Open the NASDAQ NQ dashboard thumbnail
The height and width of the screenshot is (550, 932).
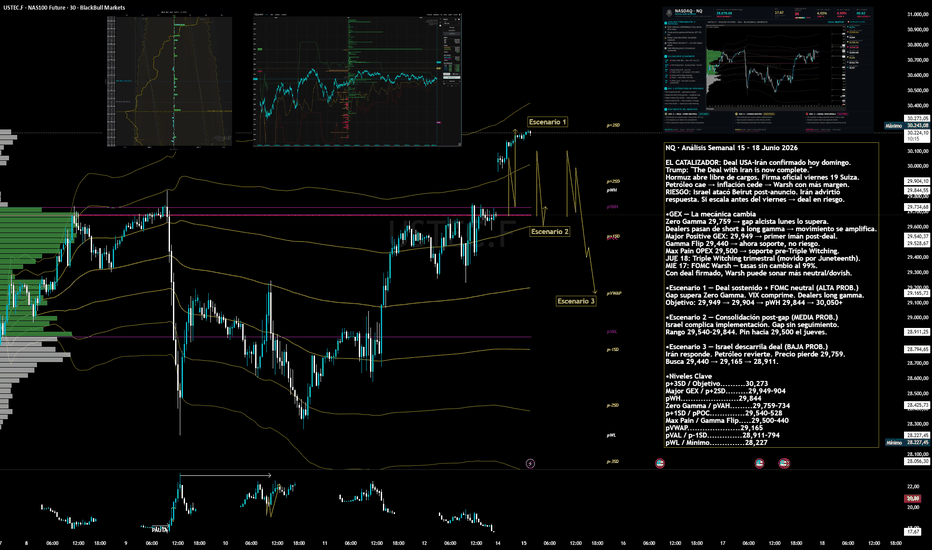[768, 70]
